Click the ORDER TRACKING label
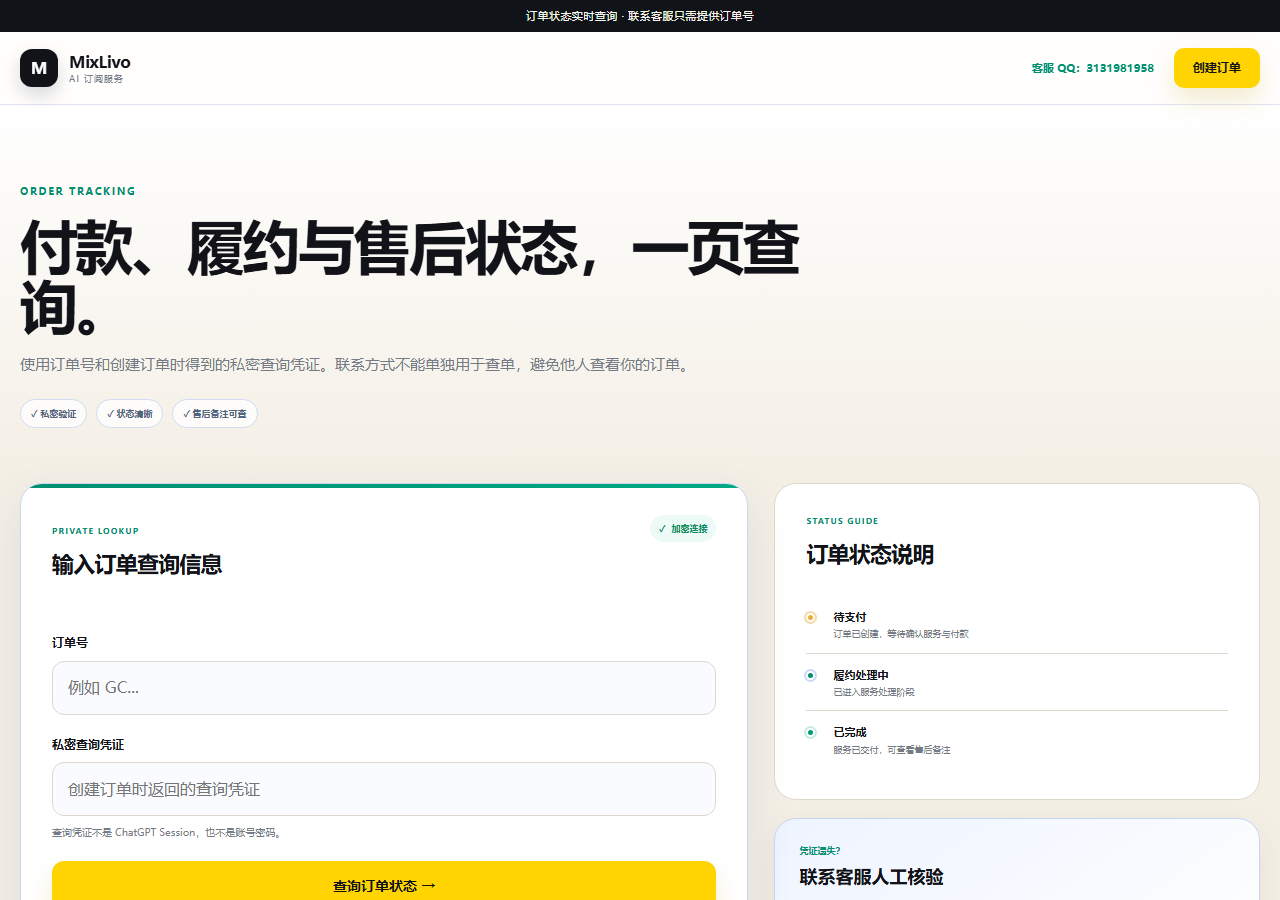Screen dimensions: 1280x900 click(78, 191)
